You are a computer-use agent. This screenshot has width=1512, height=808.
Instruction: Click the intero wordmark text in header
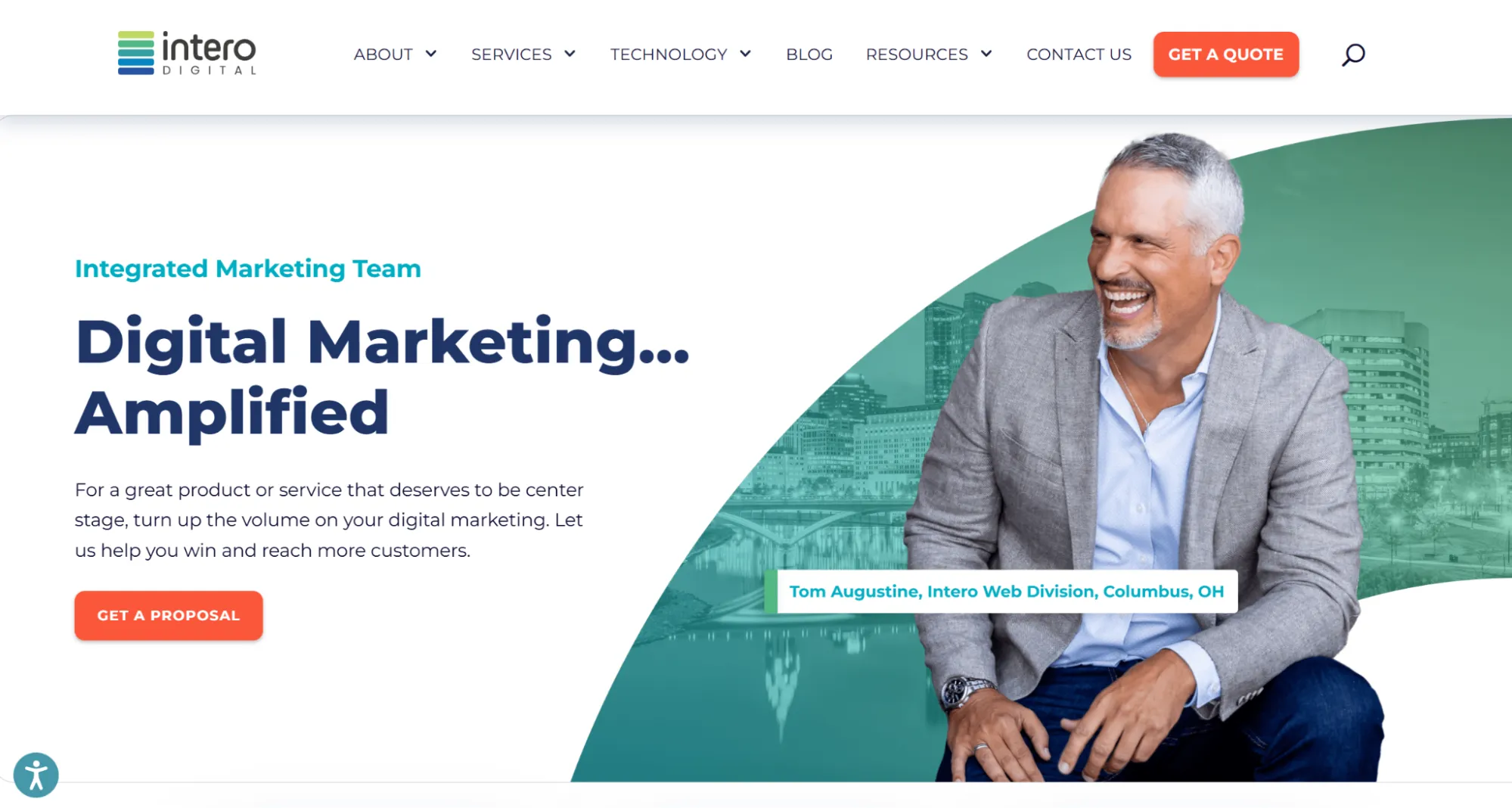pyautogui.click(x=209, y=47)
